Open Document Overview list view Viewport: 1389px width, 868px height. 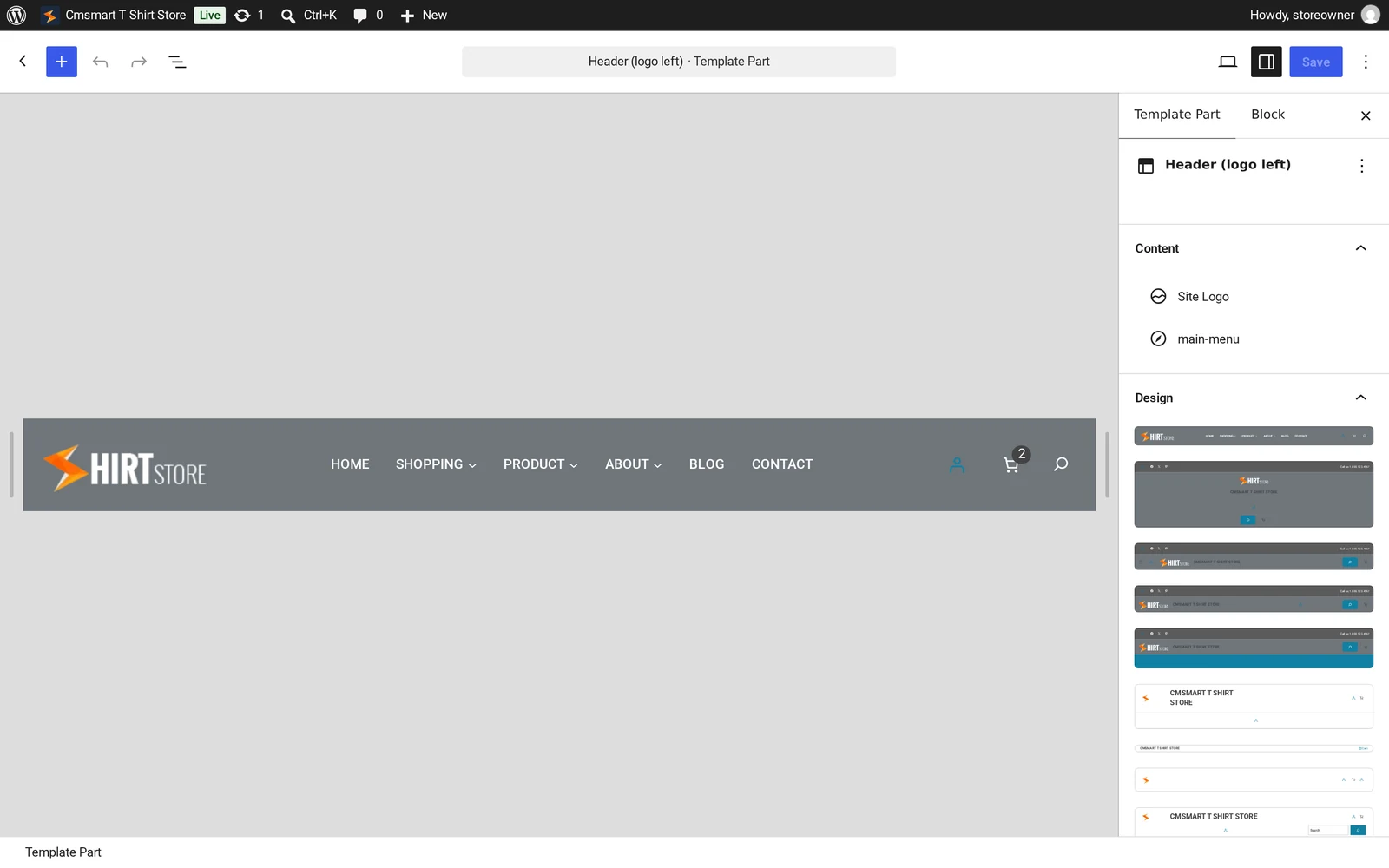click(177, 62)
